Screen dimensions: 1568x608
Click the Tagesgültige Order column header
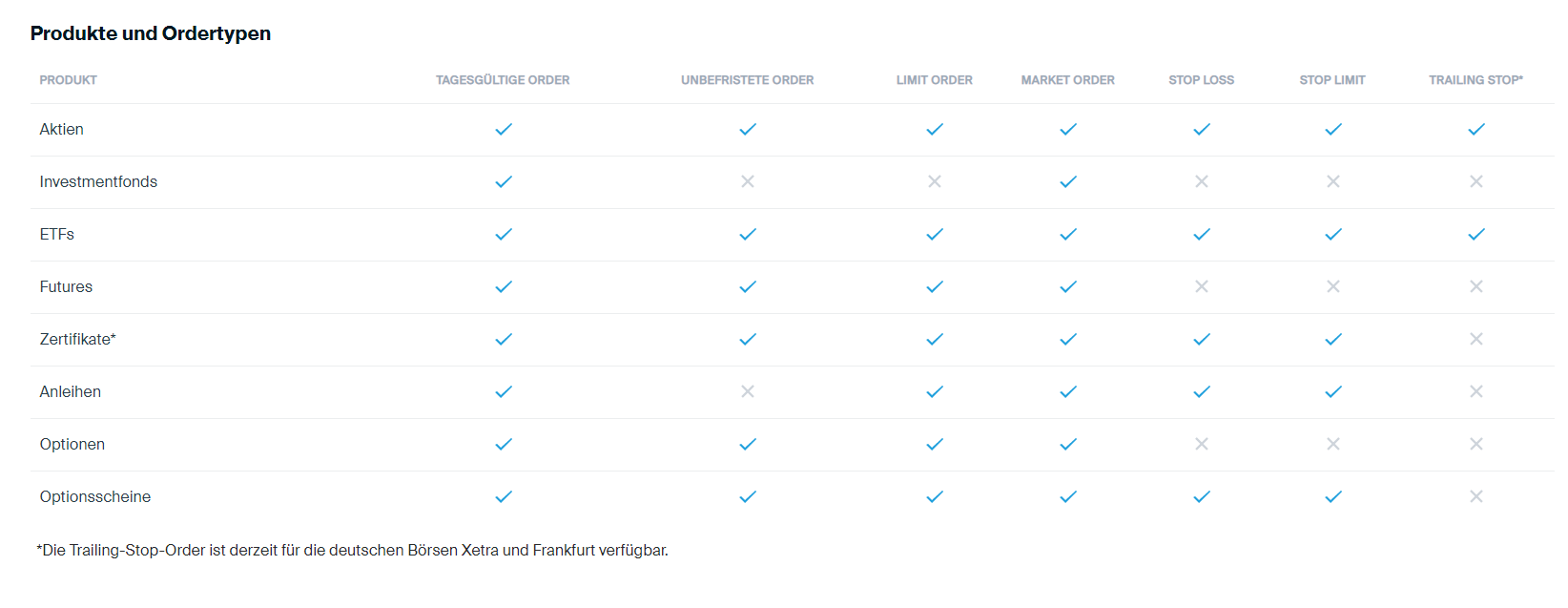(503, 80)
